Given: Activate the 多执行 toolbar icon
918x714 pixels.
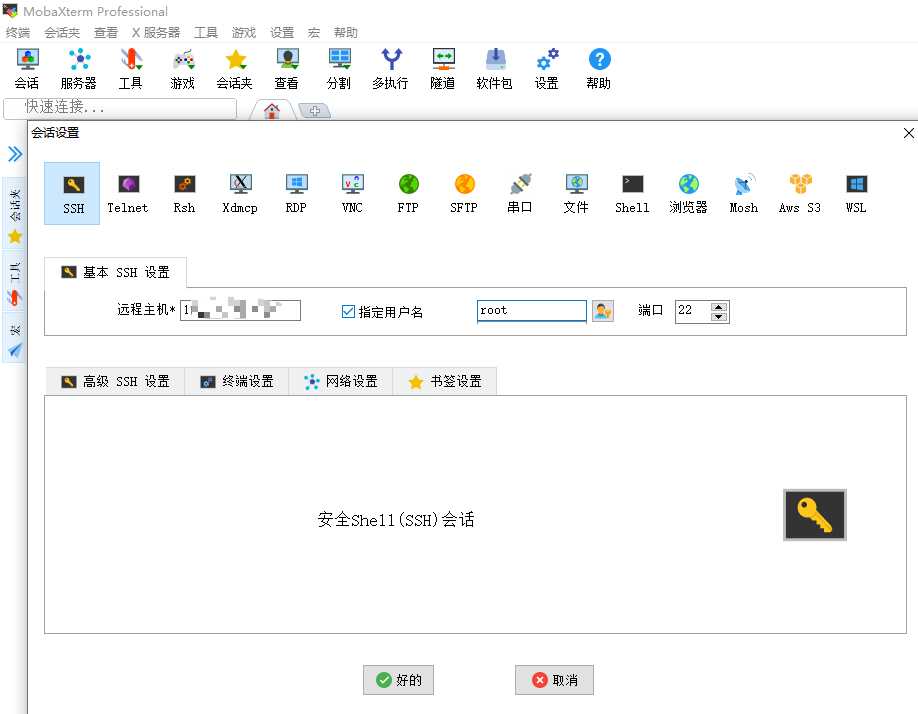Looking at the screenshot, I should click(x=391, y=69).
